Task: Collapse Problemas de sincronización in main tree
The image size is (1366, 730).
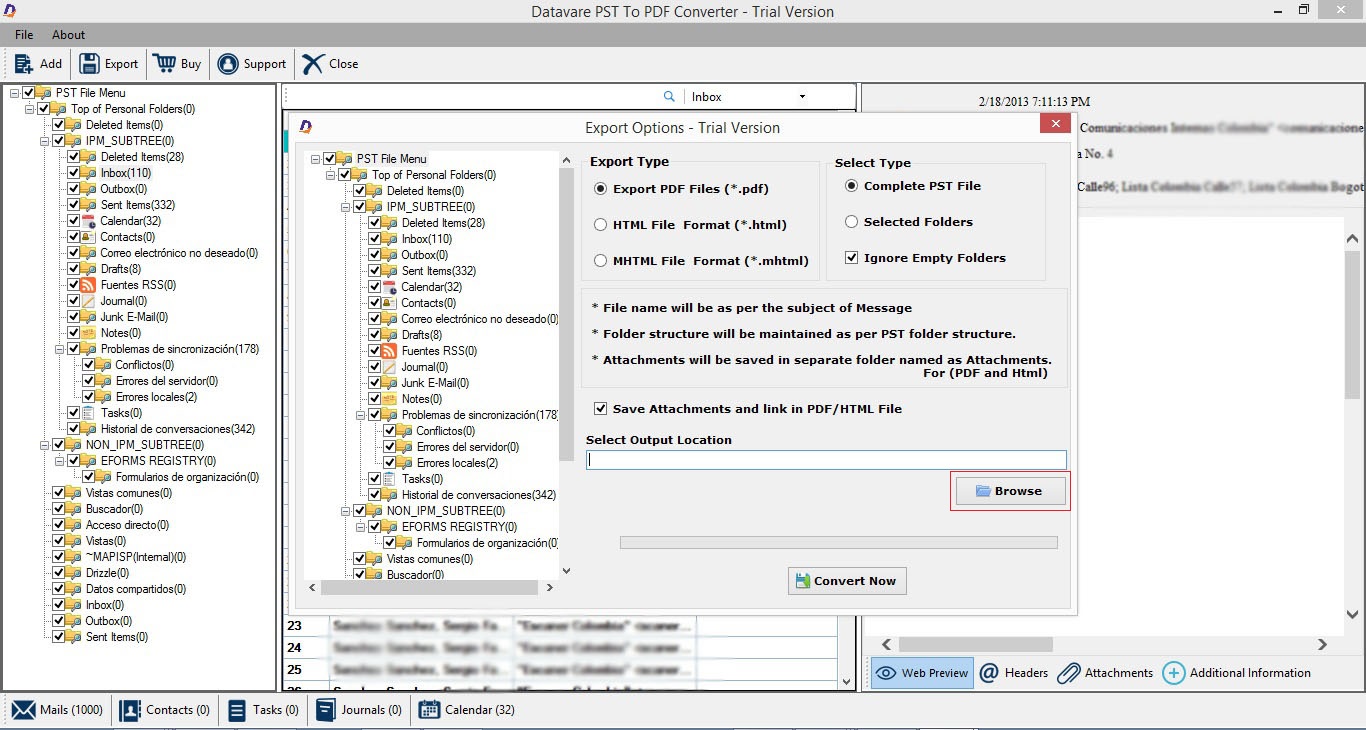Action: click(x=59, y=349)
